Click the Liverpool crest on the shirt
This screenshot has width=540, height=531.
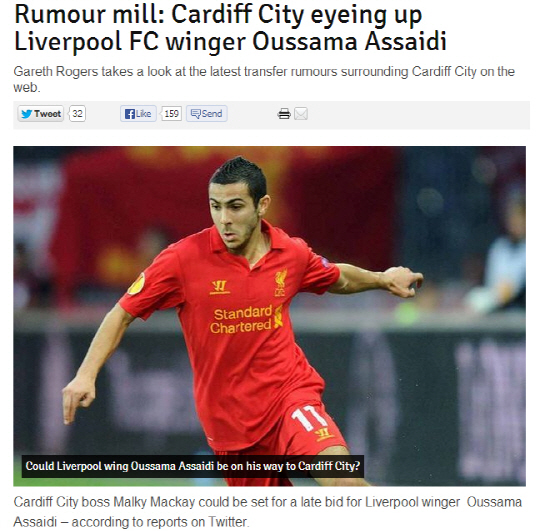coord(280,282)
